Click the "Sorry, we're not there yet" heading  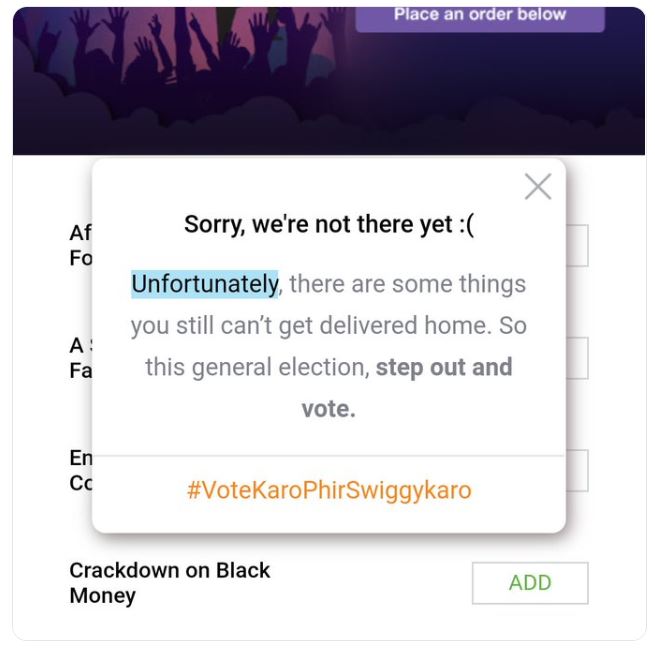315,225
